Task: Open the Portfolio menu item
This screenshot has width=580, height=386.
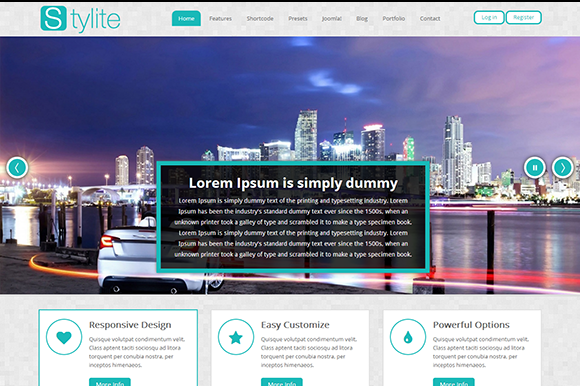Action: coord(394,18)
